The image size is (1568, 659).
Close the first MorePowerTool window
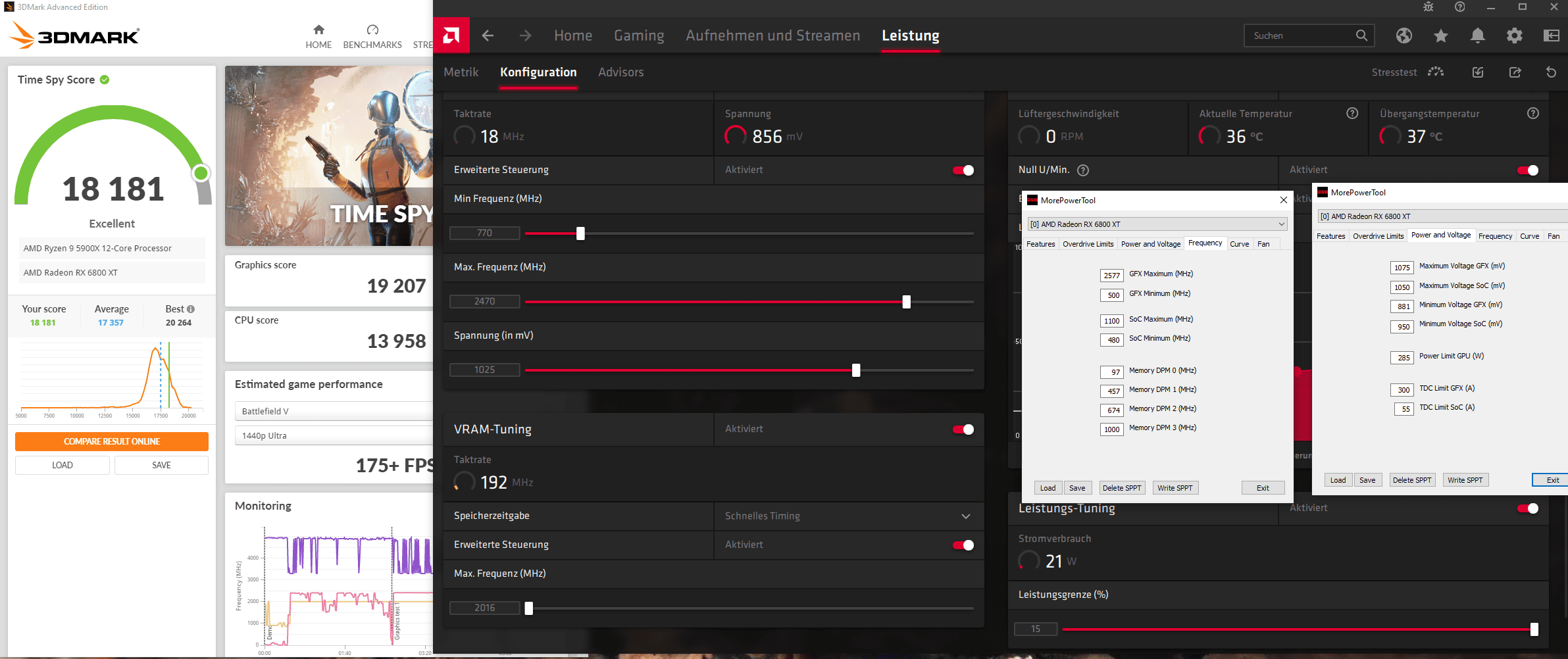(x=1283, y=200)
